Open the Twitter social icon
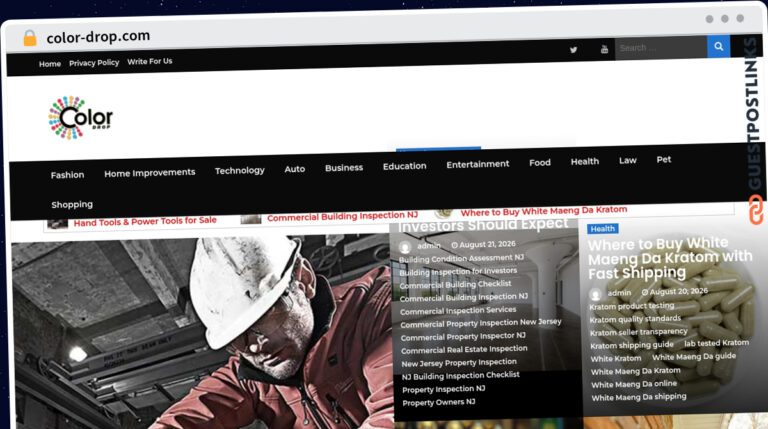Image resolution: width=768 pixels, height=429 pixels. click(573, 50)
